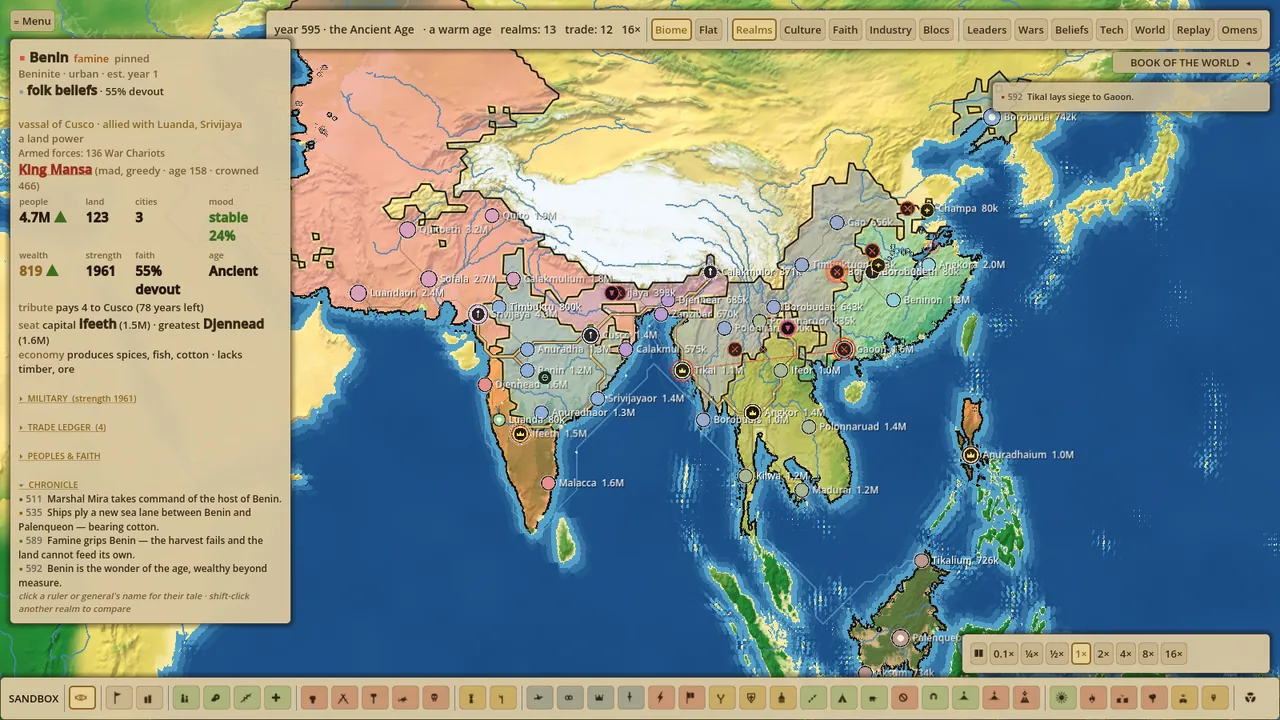This screenshot has height=720, width=1280.
Task: Open King Mansa's ruler tale
Action: click(x=55, y=170)
